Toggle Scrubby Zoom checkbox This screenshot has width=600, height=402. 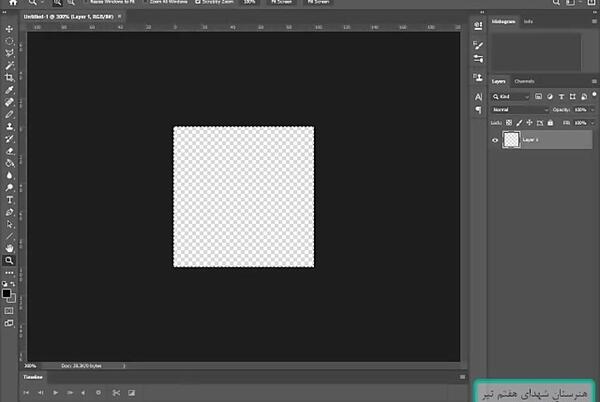coord(198,2)
